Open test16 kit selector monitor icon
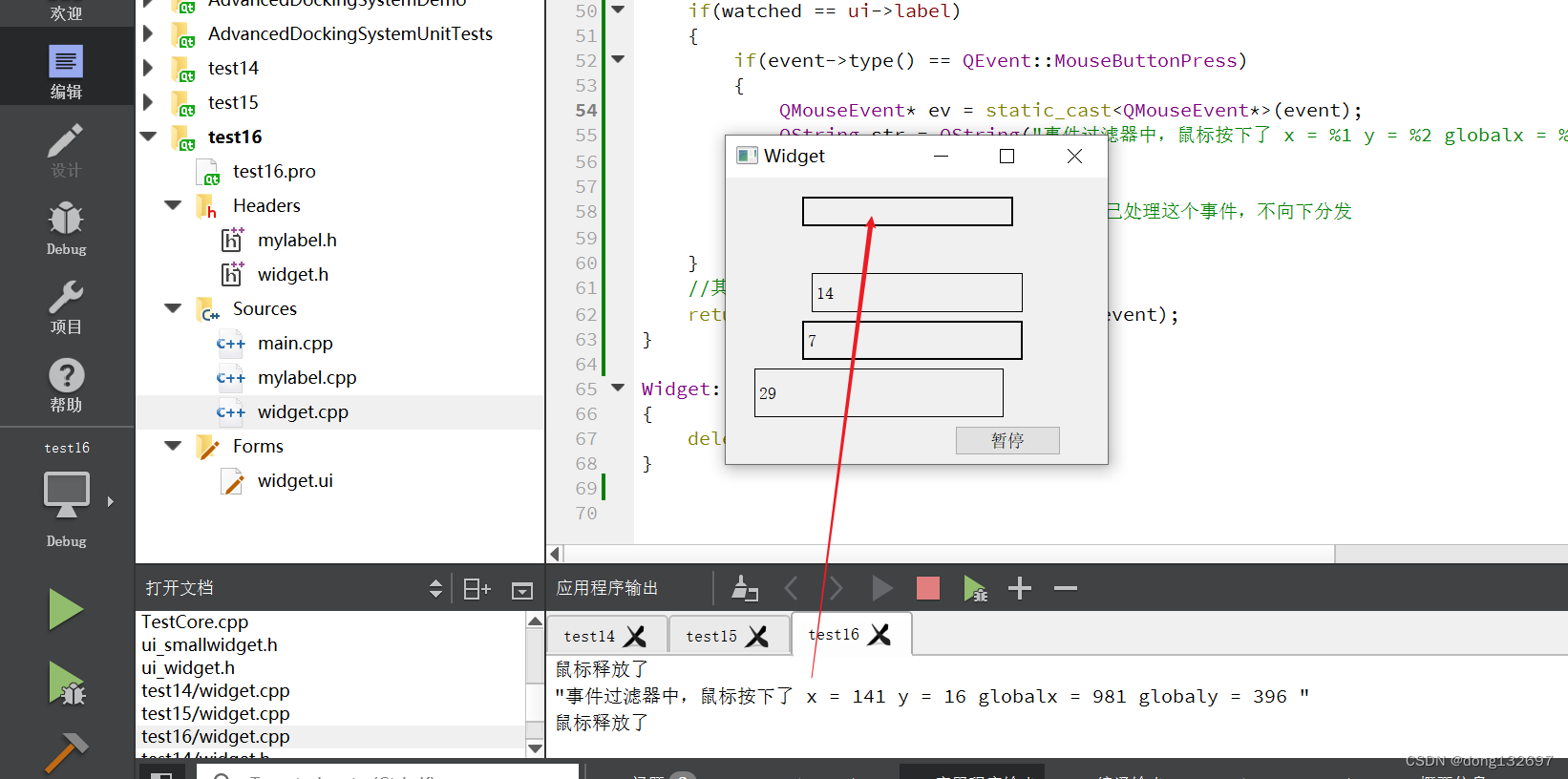The height and width of the screenshot is (779, 1568). click(x=66, y=496)
